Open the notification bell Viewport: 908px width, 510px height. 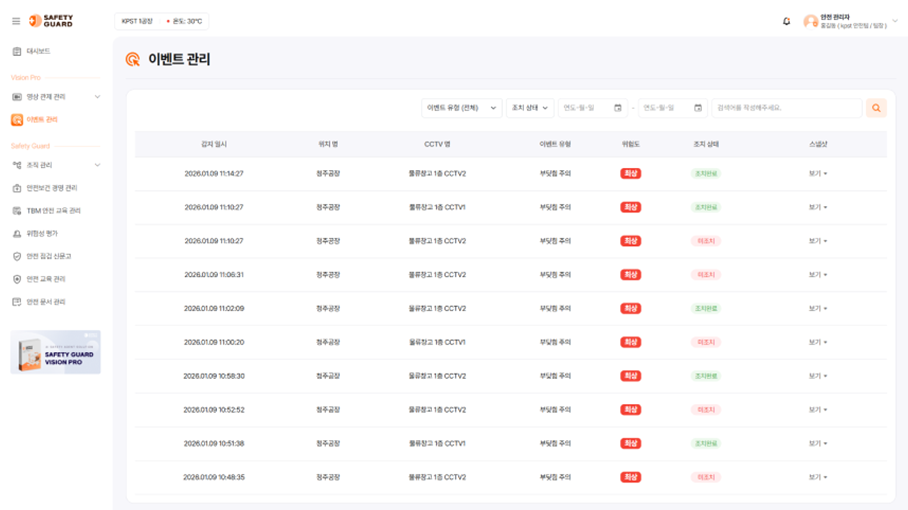786,21
